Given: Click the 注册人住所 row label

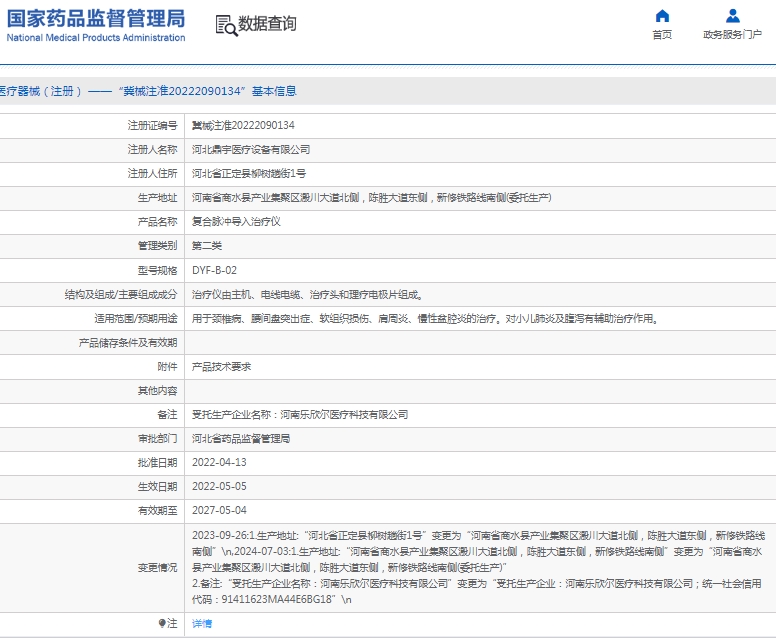Looking at the screenshot, I should (x=152, y=174).
